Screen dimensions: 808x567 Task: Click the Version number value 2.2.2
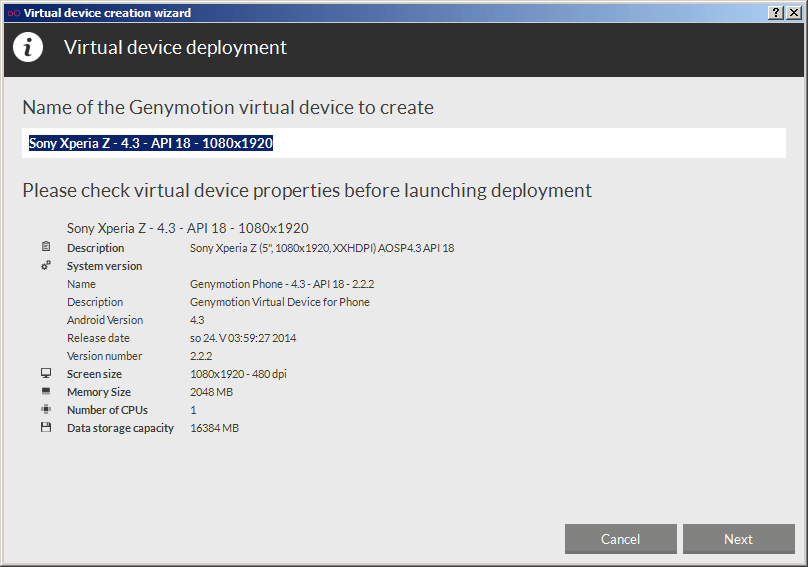201,356
